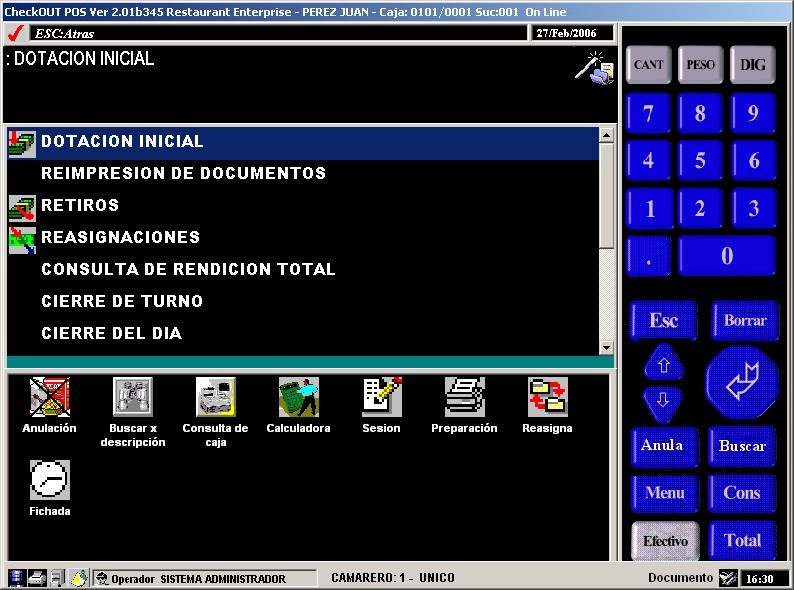Tap keypad digit 3
This screenshot has width=794, height=590.
point(753,208)
